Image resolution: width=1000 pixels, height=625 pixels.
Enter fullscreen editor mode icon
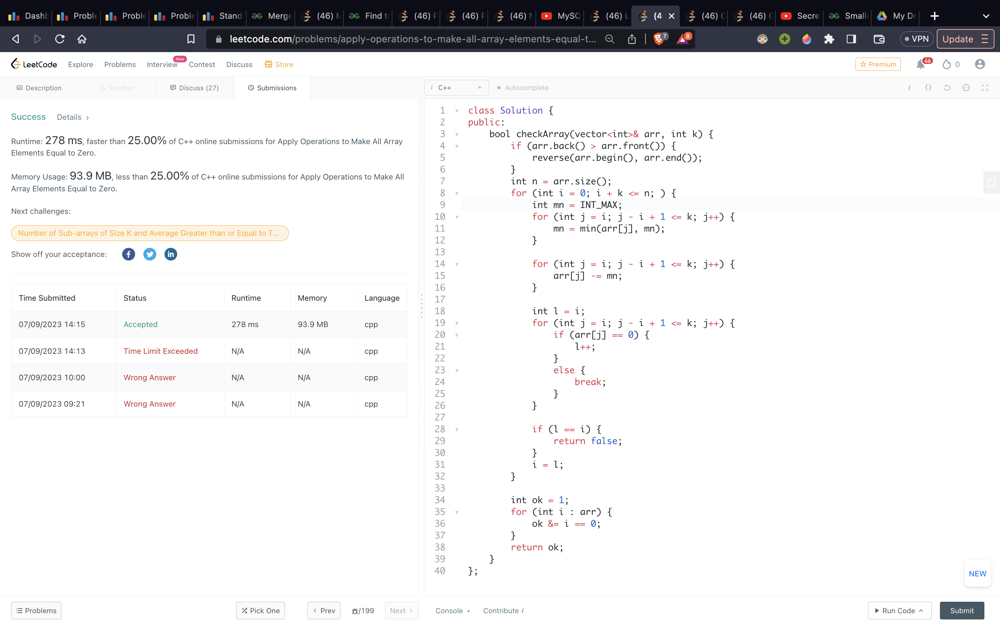(x=985, y=88)
